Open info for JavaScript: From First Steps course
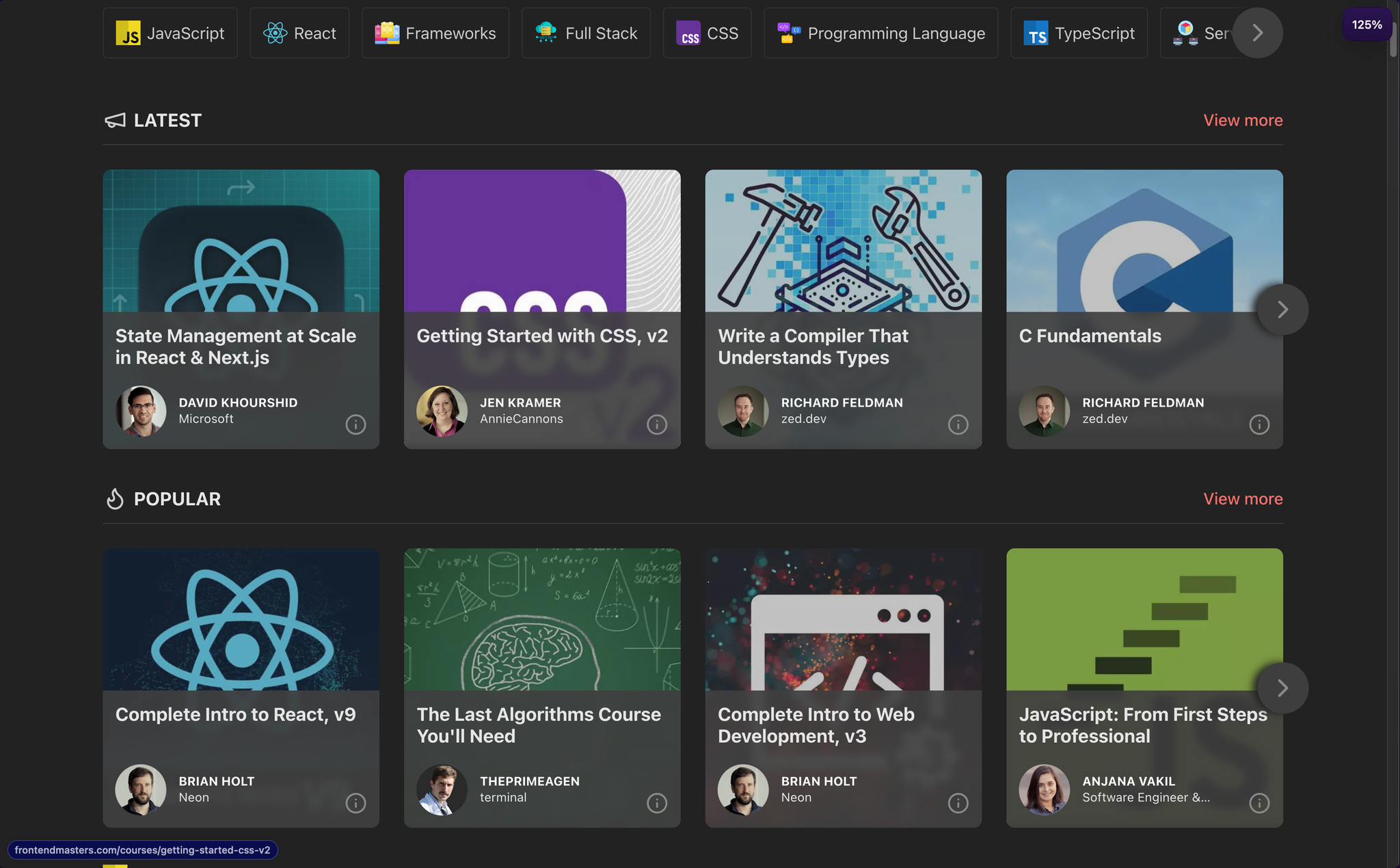Image resolution: width=1400 pixels, height=868 pixels. tap(1259, 803)
